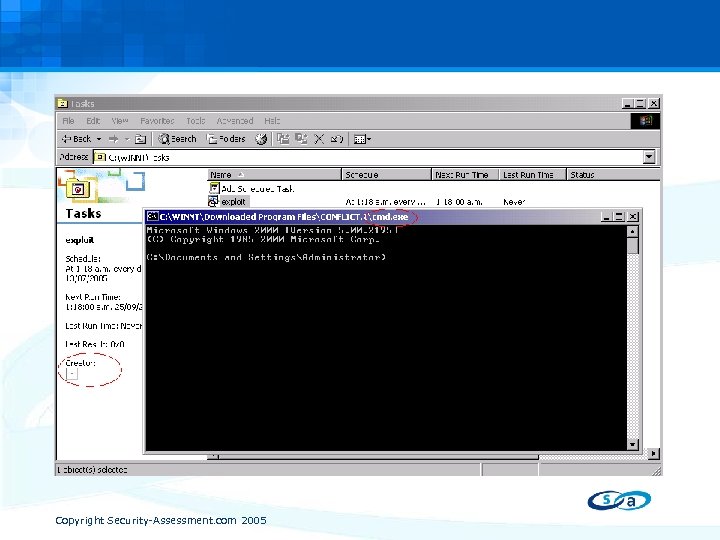Click the 'Tasks' heading in left pane
Screen dimensions: 720x540
pyautogui.click(x=83, y=214)
